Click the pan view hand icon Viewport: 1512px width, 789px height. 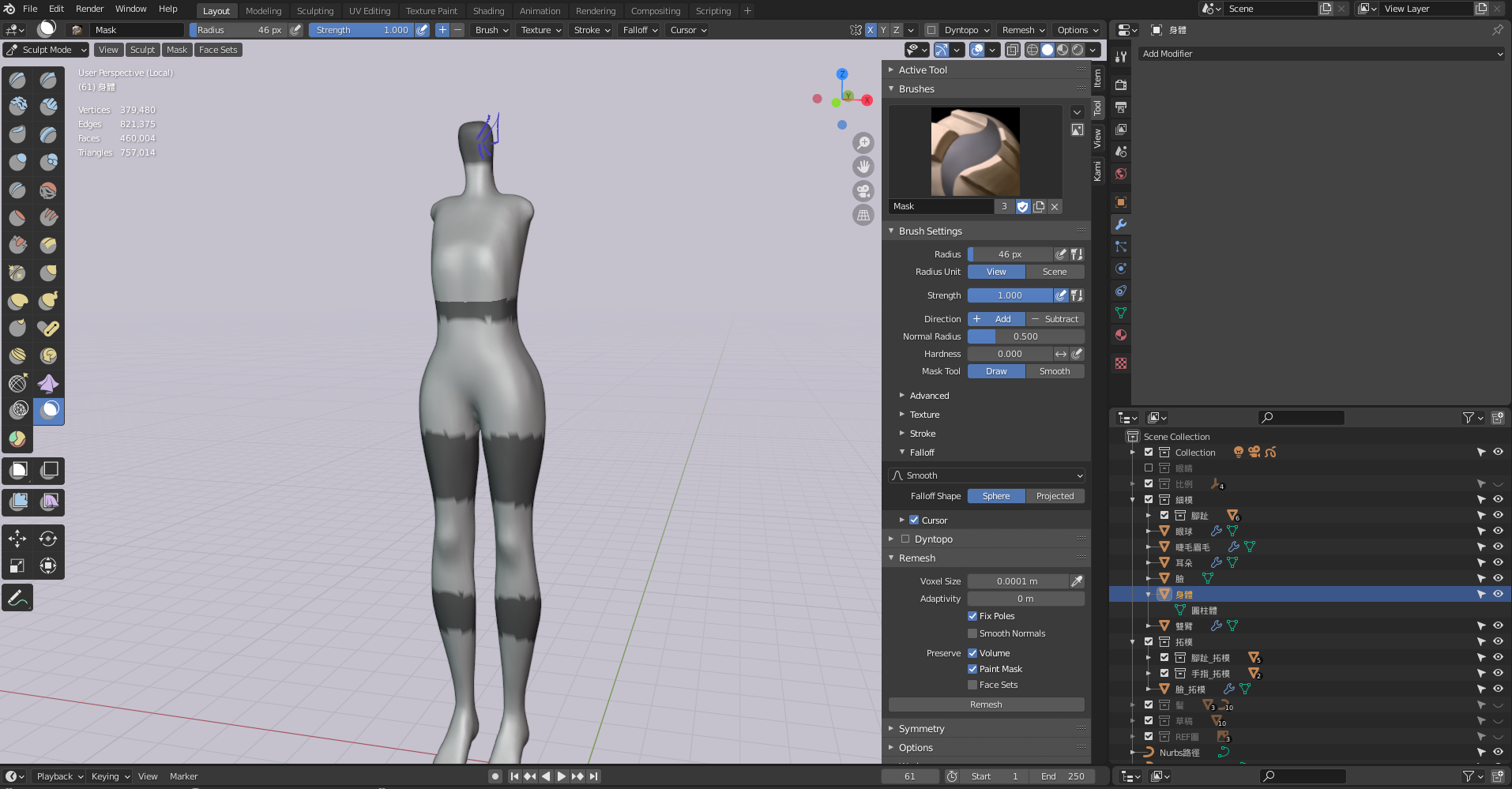tap(863, 167)
